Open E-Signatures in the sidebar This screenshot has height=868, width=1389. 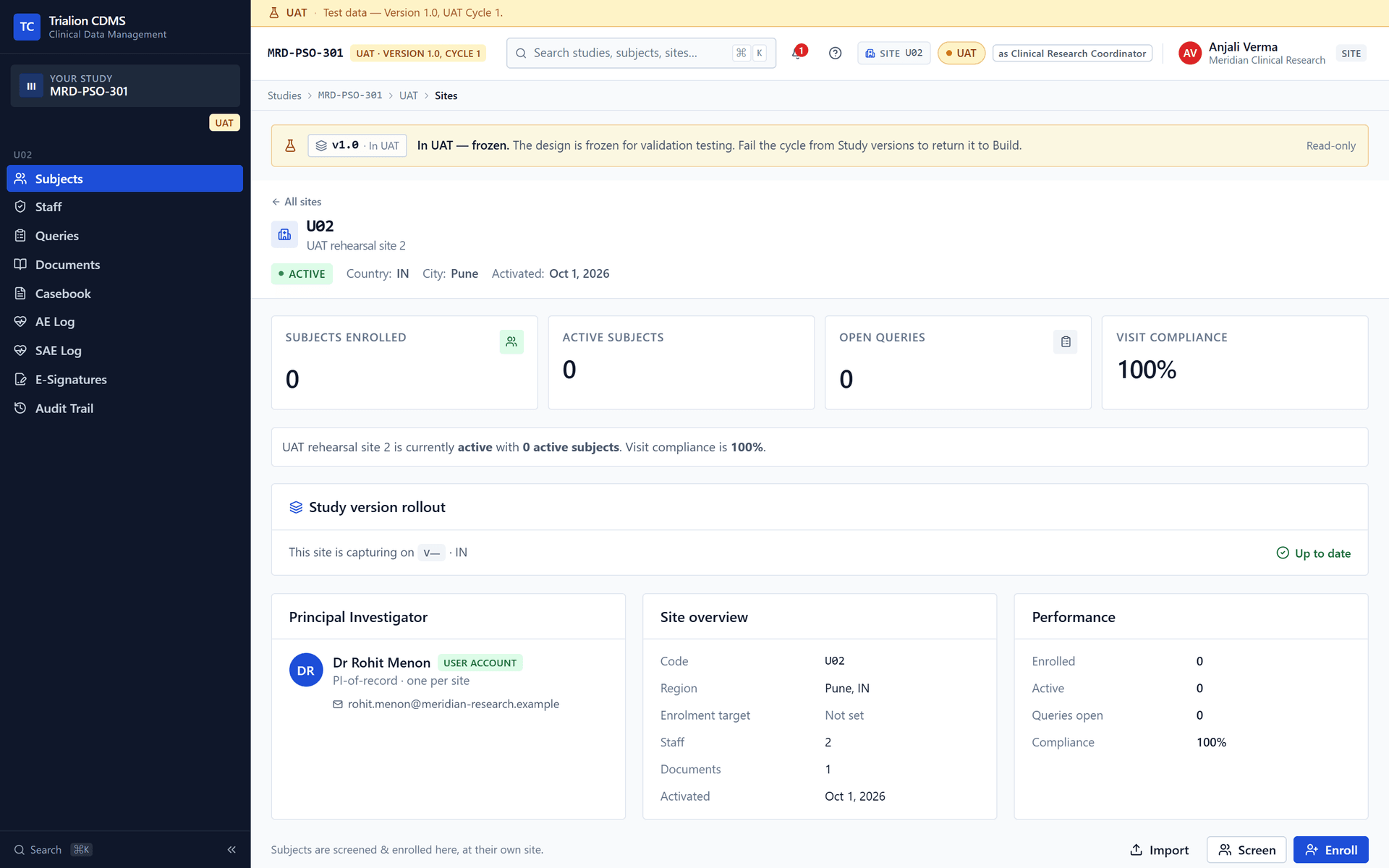coord(124,380)
